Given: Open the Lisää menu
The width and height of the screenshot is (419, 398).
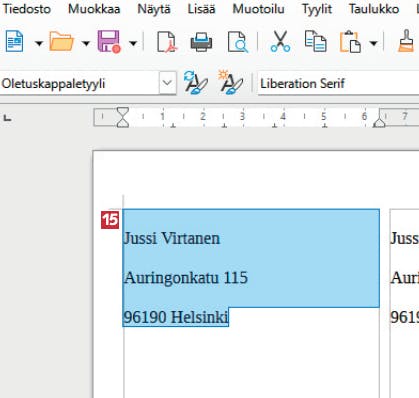Looking at the screenshot, I should [201, 9].
